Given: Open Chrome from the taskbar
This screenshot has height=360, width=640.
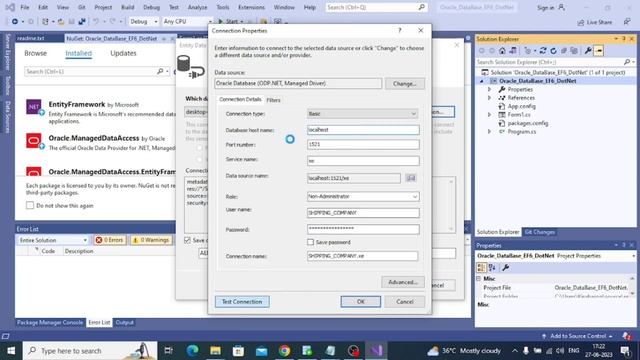Looking at the screenshot, I should [284, 351].
